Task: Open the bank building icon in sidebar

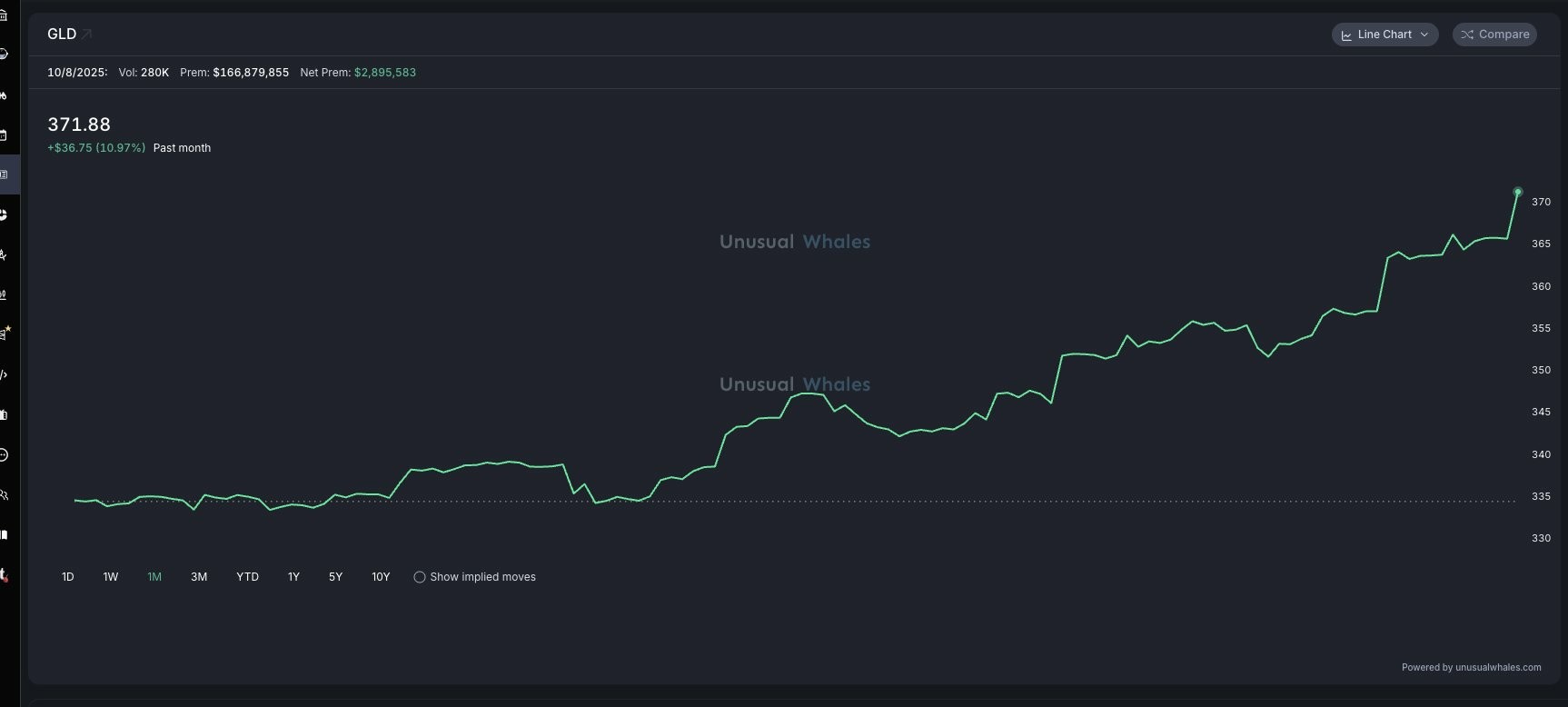Action: (x=4, y=15)
